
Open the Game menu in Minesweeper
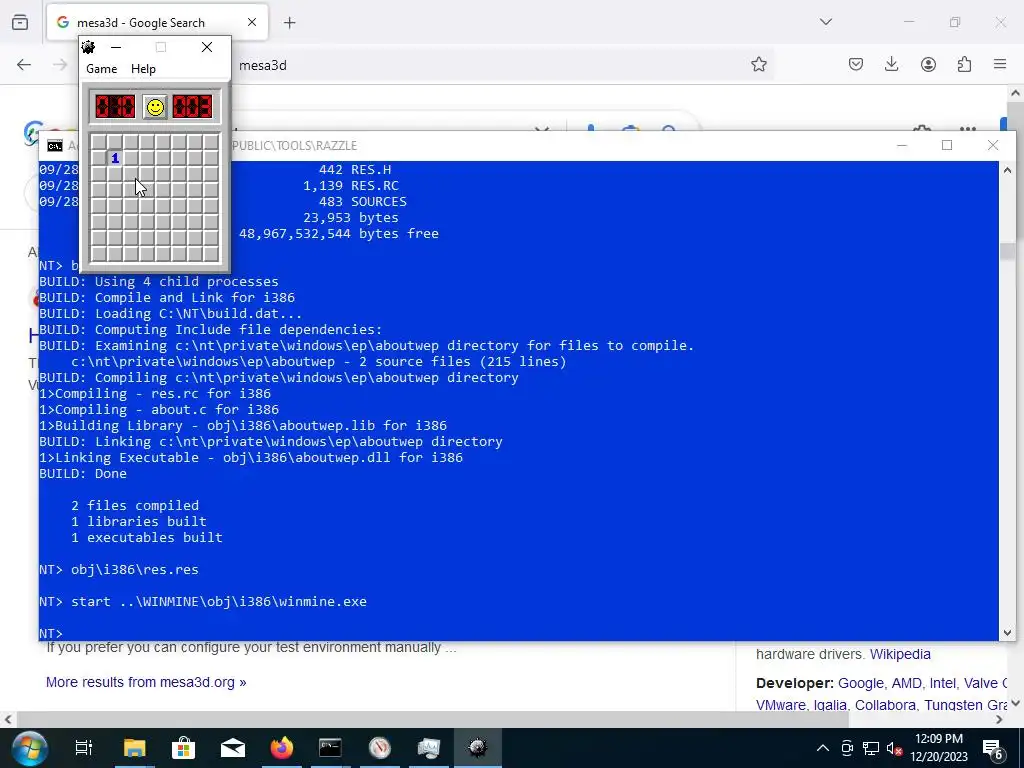click(102, 69)
